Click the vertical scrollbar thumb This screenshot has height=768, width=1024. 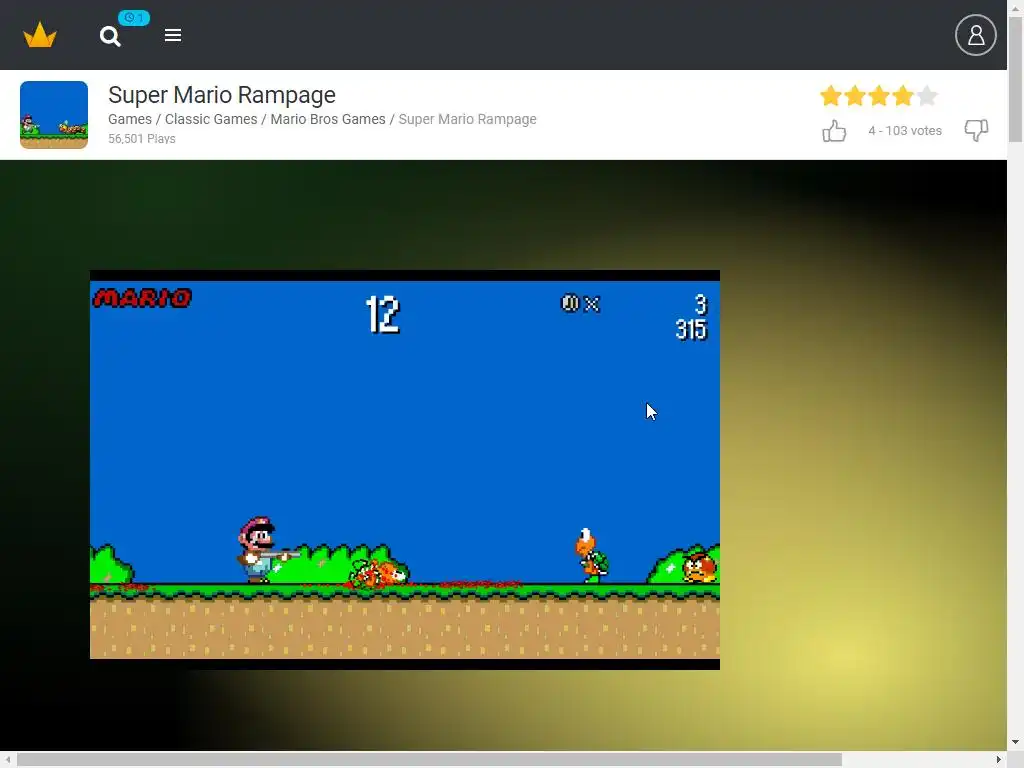(x=1016, y=80)
